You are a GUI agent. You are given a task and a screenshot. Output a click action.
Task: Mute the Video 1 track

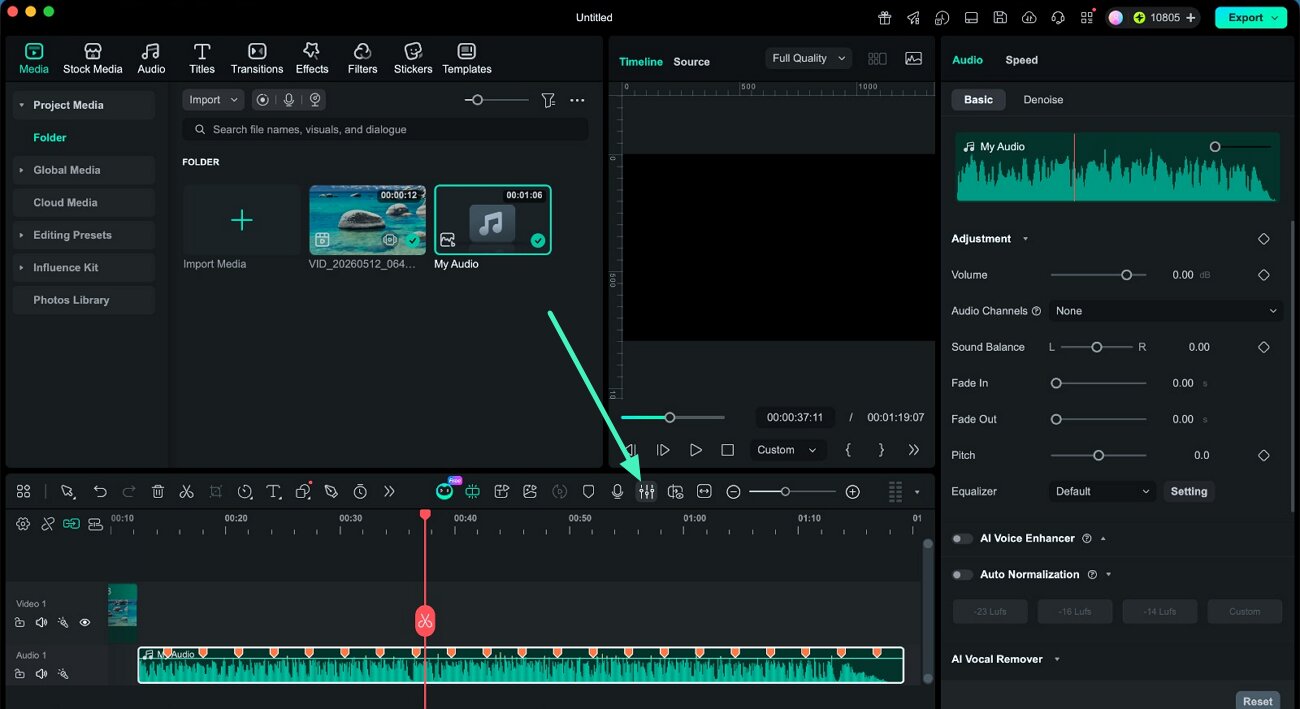(x=41, y=622)
